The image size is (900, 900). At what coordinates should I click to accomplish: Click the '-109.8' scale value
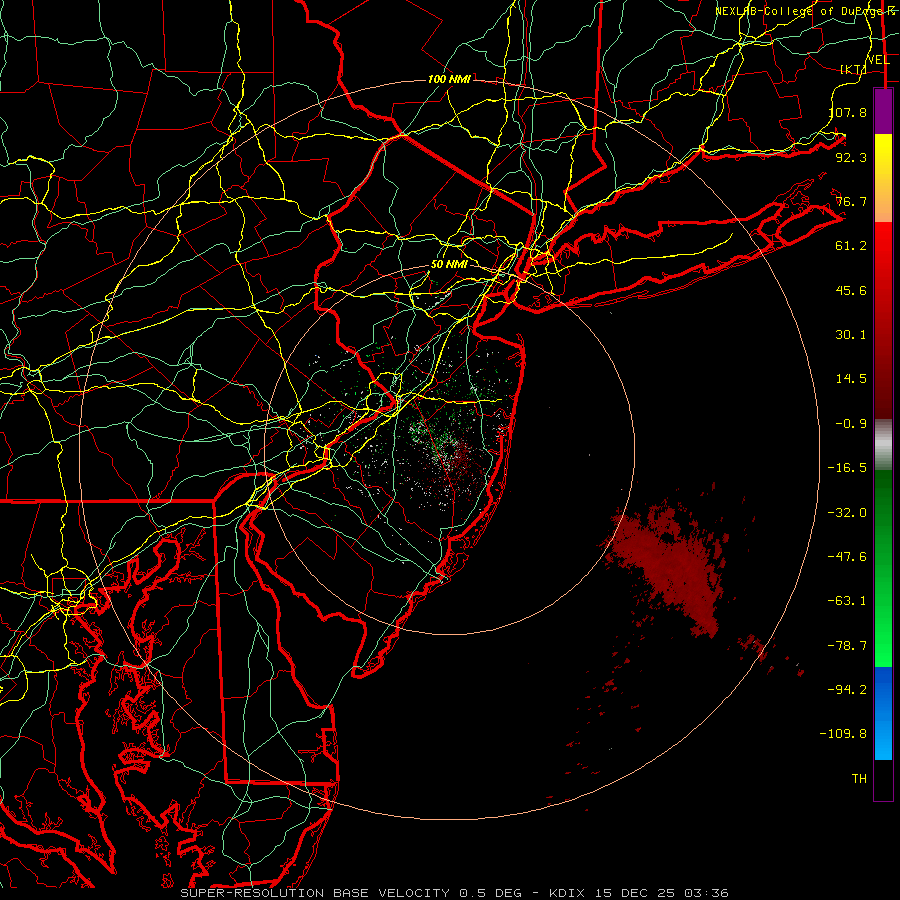pos(843,734)
